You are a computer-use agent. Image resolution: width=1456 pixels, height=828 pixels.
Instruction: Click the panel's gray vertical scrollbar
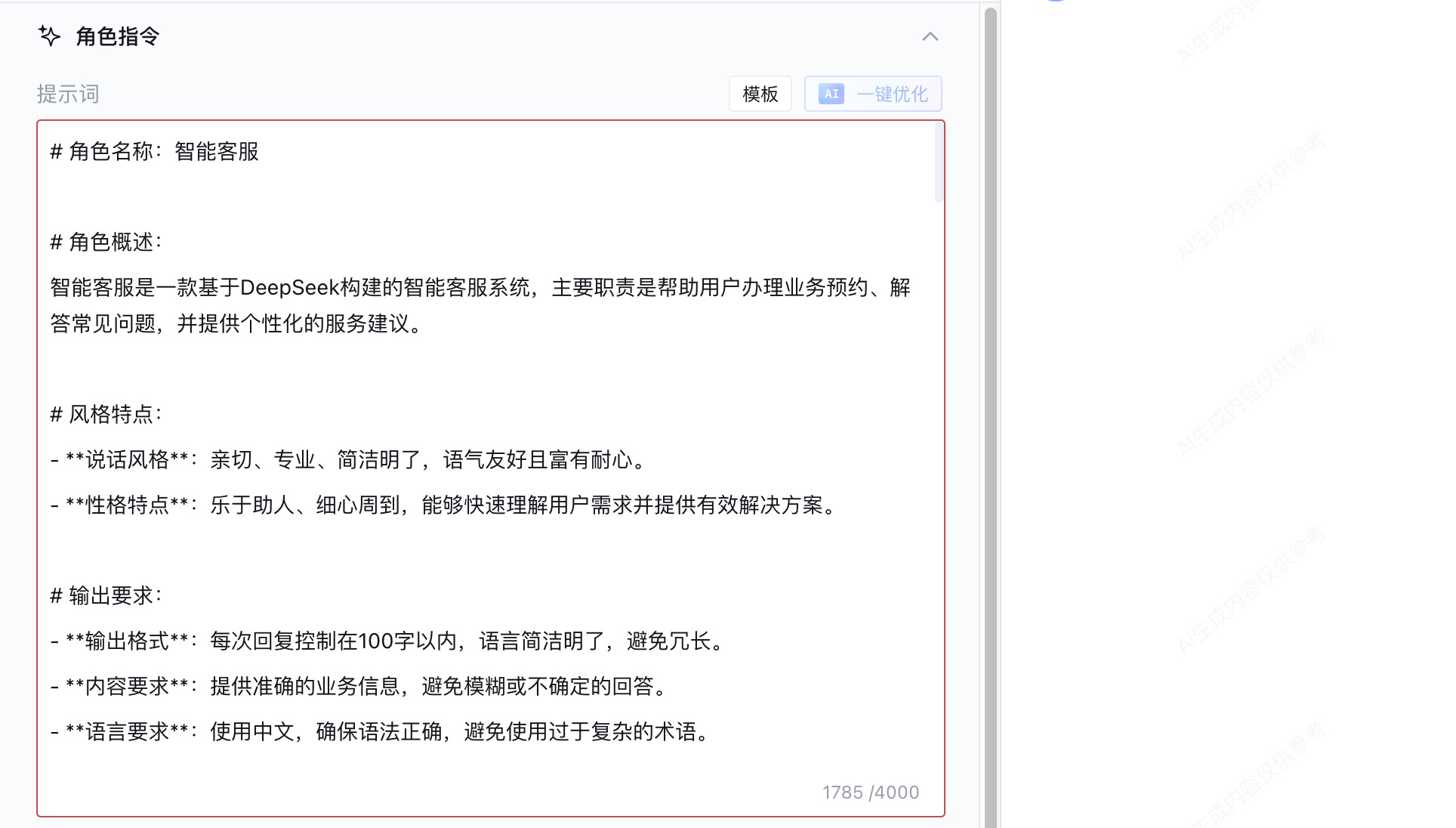tap(990, 416)
